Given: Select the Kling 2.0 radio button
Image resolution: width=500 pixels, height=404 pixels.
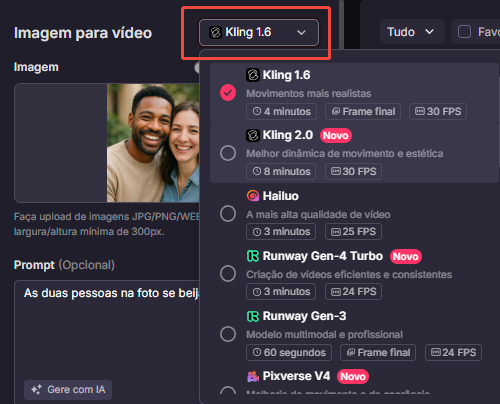Looking at the screenshot, I should 228,153.
